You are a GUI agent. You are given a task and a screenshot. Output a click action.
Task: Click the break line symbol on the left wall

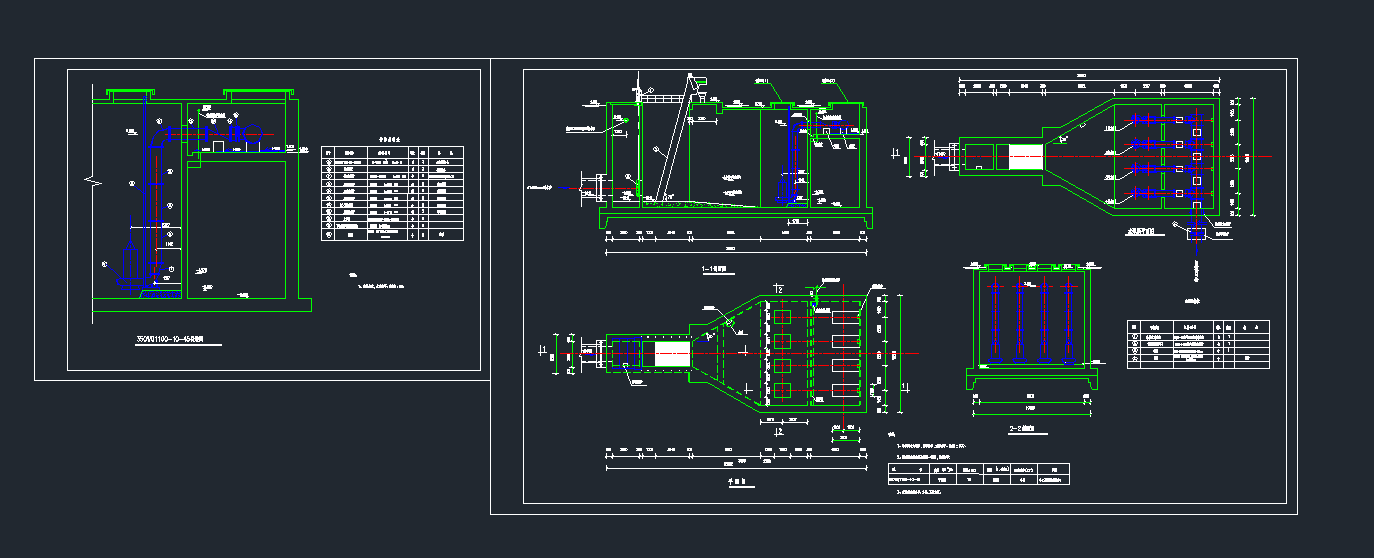click(x=93, y=183)
